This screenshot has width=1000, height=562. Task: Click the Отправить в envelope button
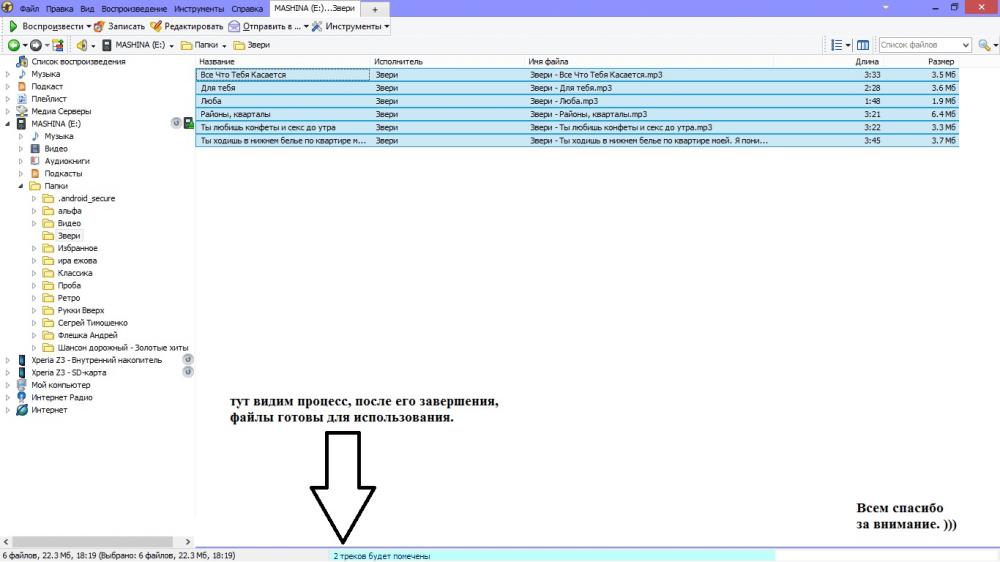click(265, 26)
